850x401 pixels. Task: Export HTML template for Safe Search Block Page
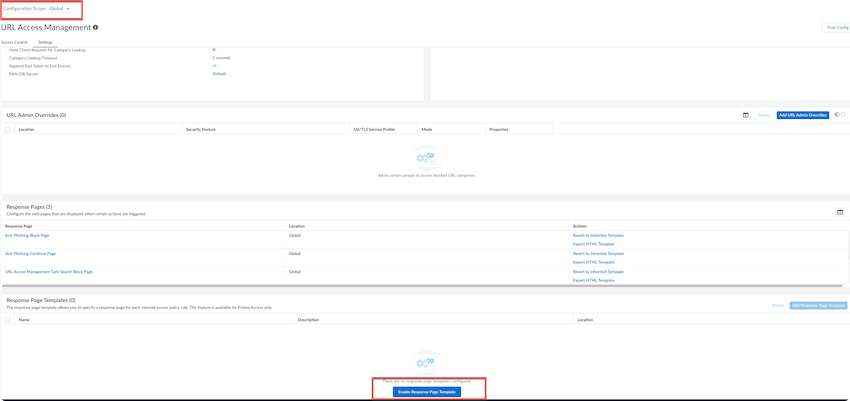(594, 280)
